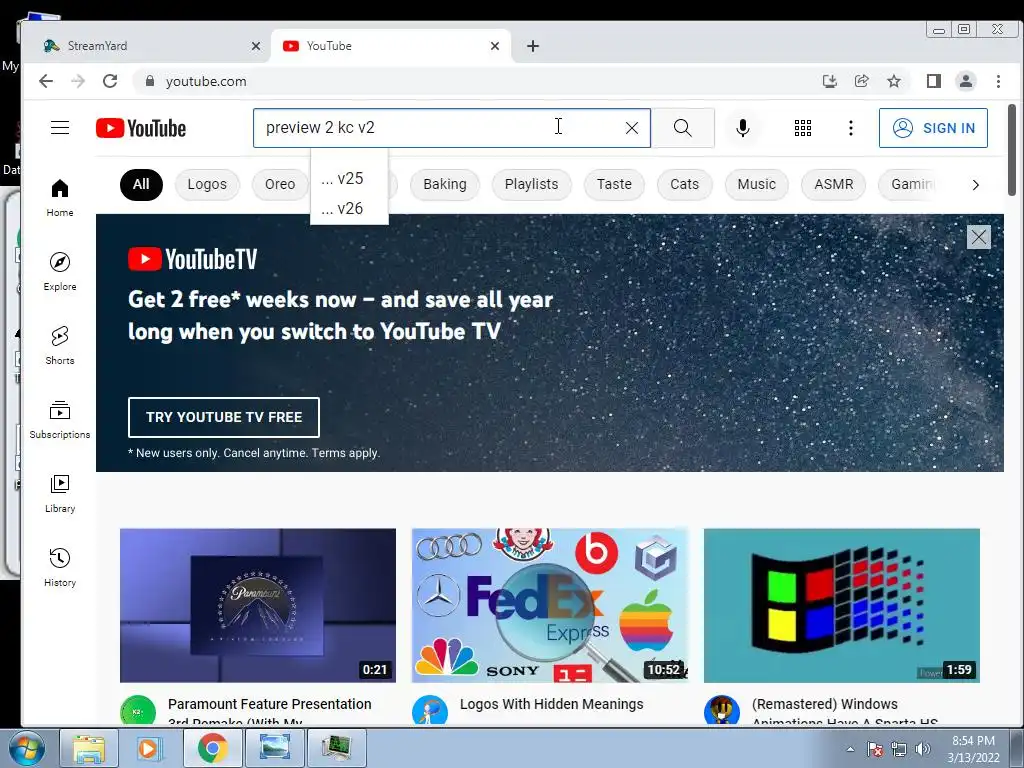Viewport: 1024px width, 768px height.
Task: Open Logos With Hidden Meanings title
Action: 551,704
